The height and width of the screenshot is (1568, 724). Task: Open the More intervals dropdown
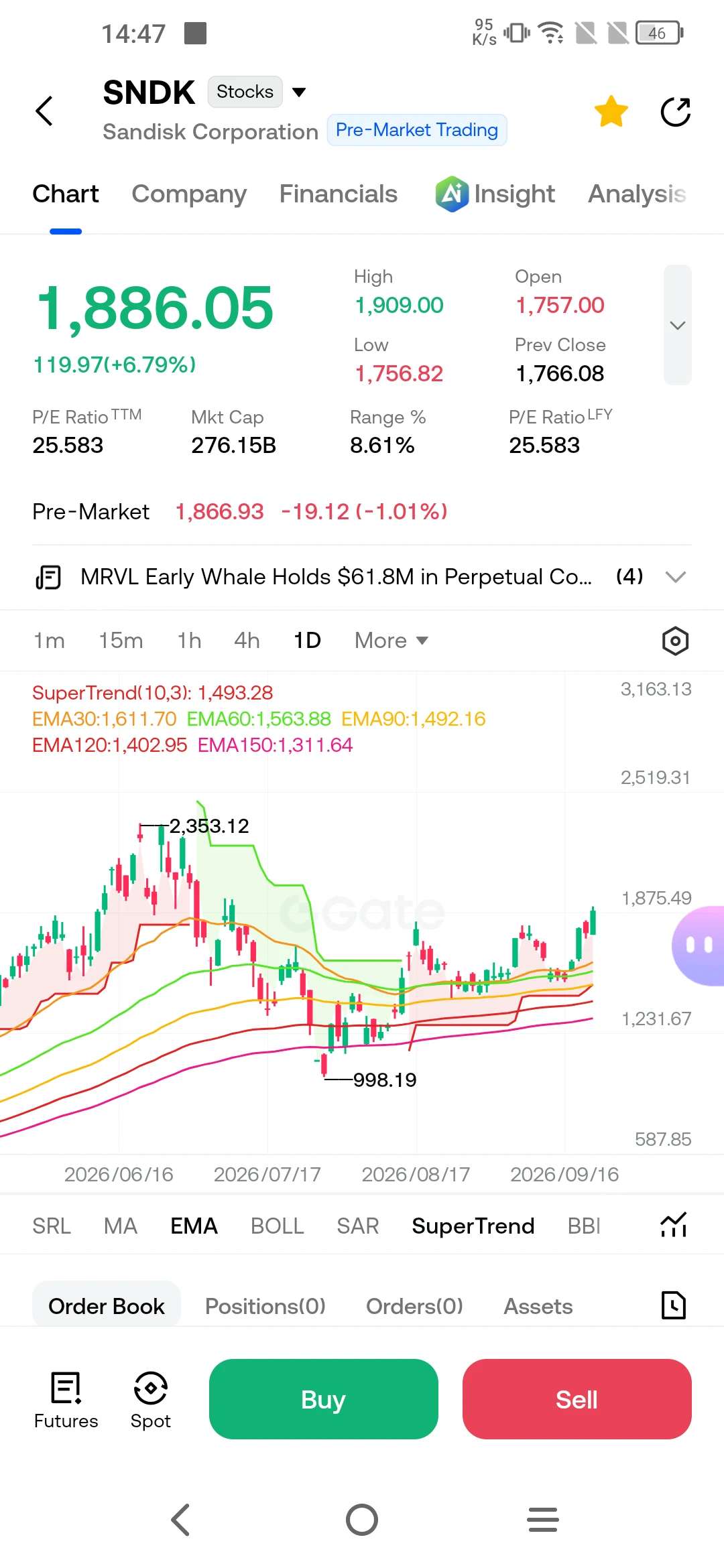click(x=391, y=641)
